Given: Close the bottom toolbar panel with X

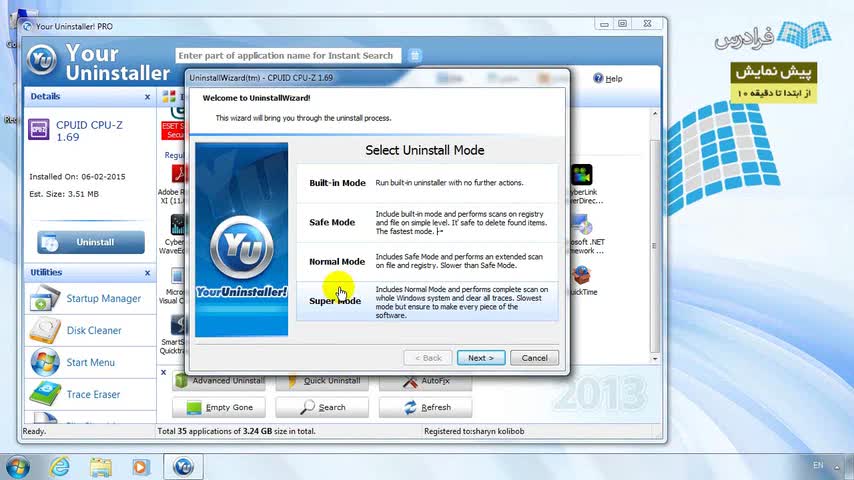Looking at the screenshot, I should click(x=163, y=373).
